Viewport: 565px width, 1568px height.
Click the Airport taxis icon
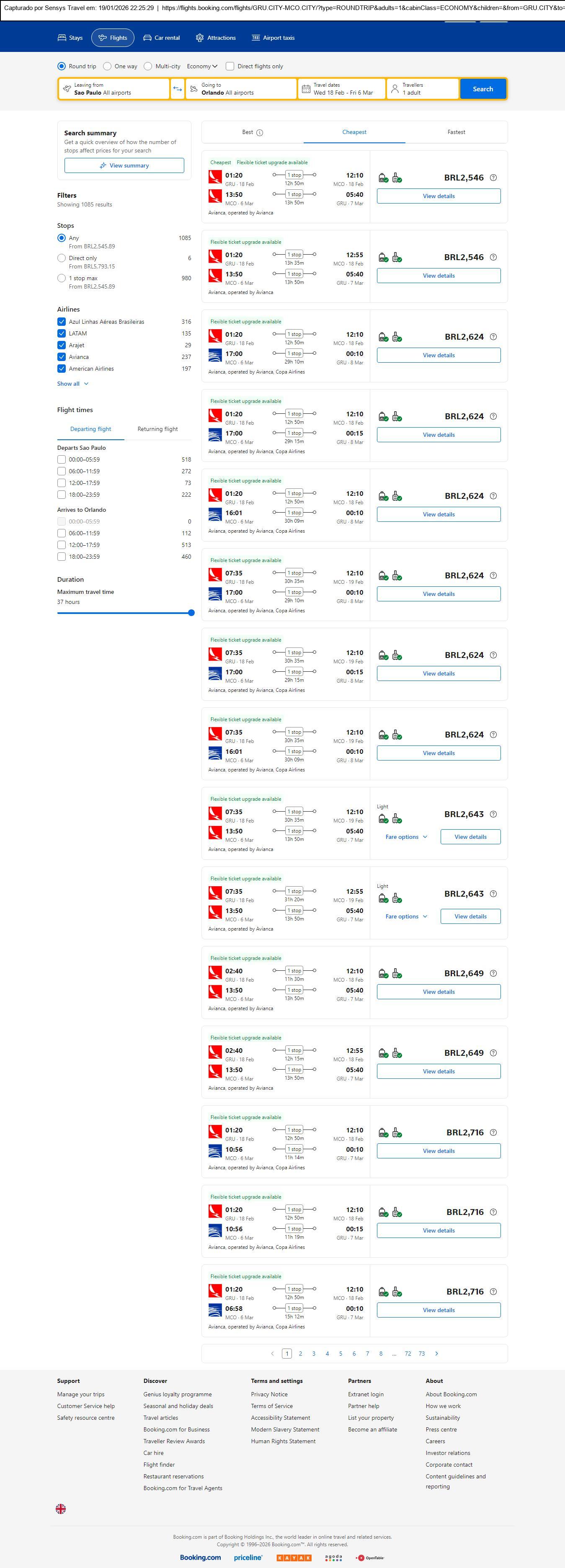[256, 38]
